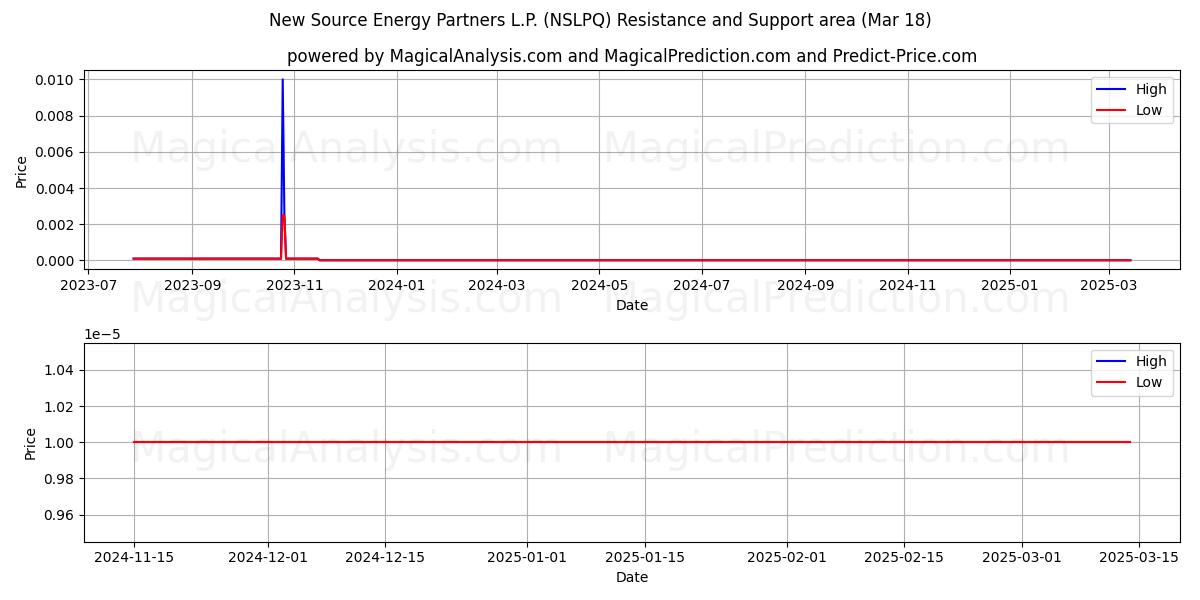Click the 'Price' axis label of top chart

[22, 171]
